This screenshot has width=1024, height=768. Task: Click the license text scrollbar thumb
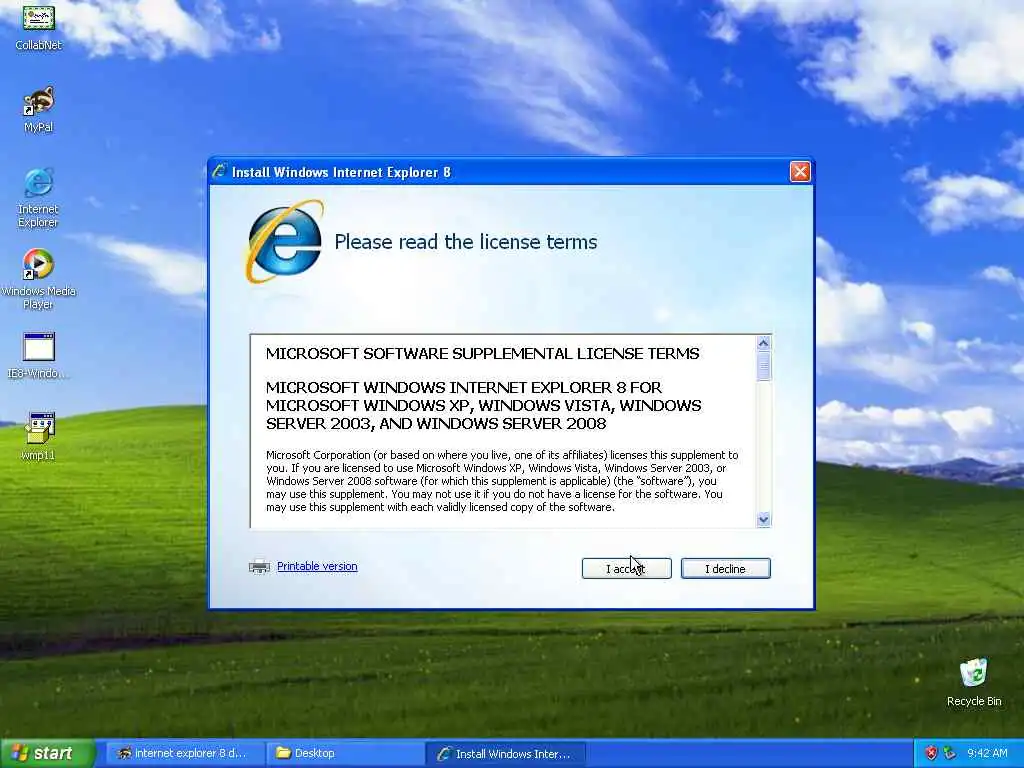763,366
